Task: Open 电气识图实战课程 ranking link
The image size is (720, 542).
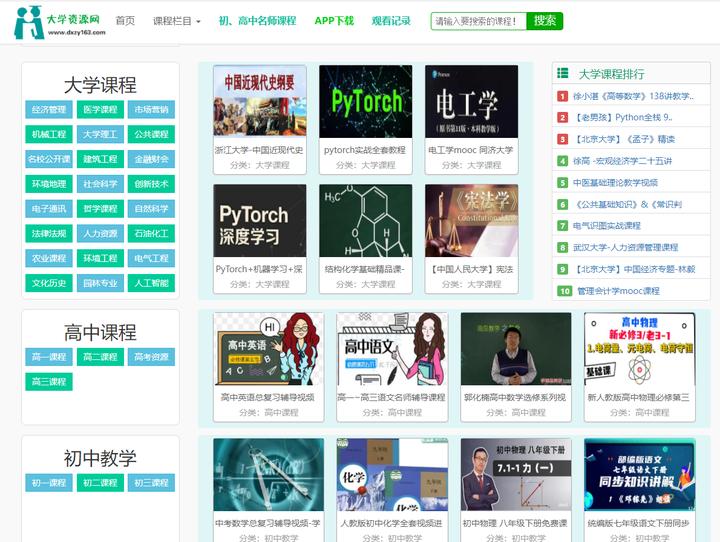Action: 607,226
